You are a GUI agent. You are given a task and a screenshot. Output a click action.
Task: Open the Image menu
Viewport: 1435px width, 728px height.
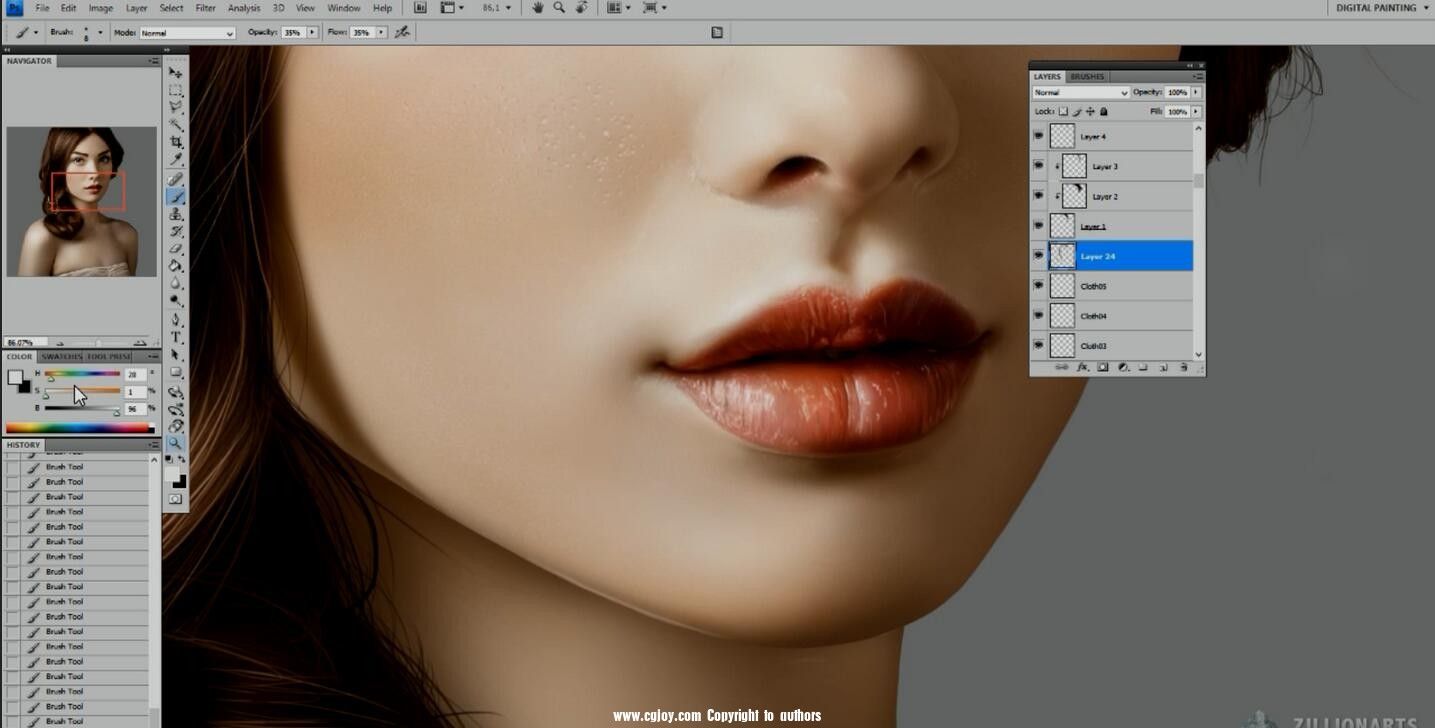click(x=100, y=8)
